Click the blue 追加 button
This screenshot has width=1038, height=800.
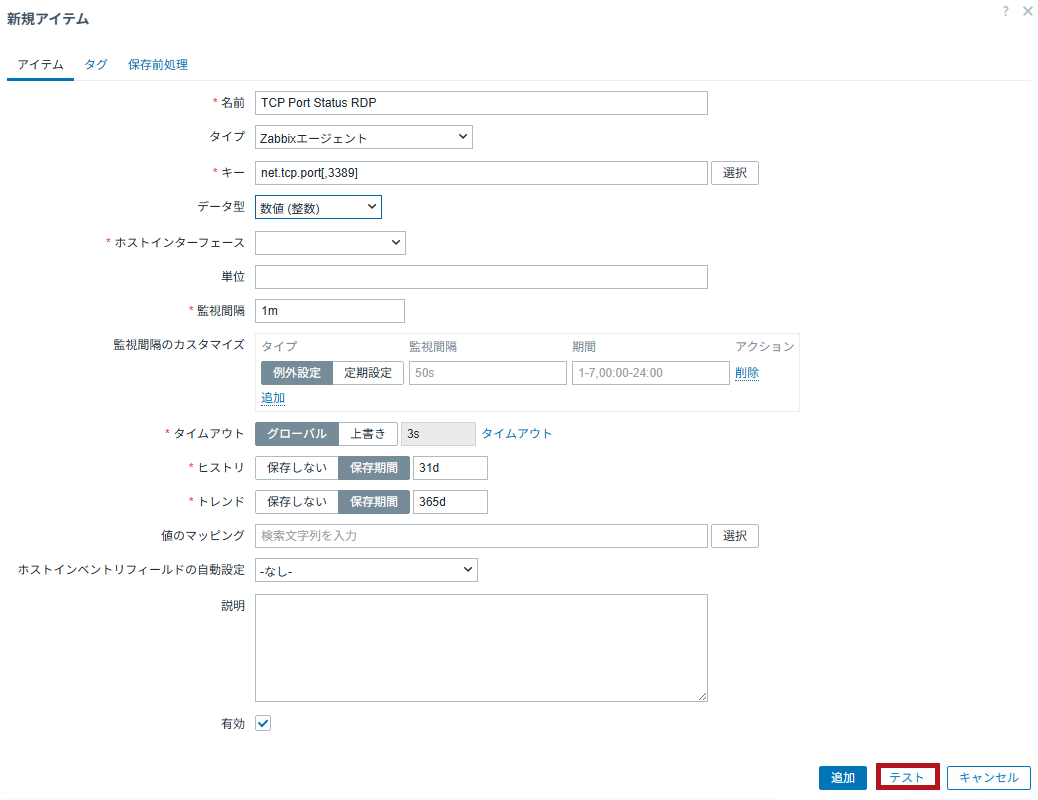pyautogui.click(x=843, y=777)
